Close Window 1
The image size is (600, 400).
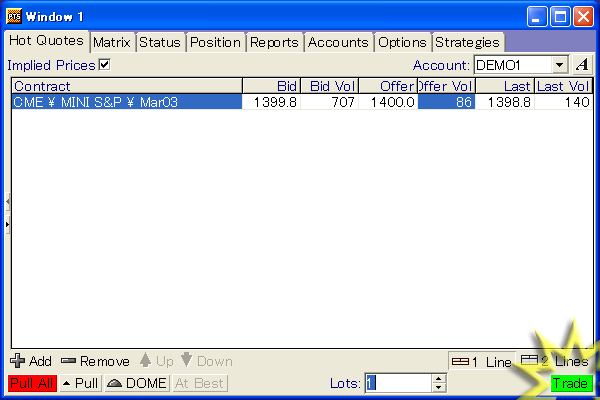tap(583, 17)
